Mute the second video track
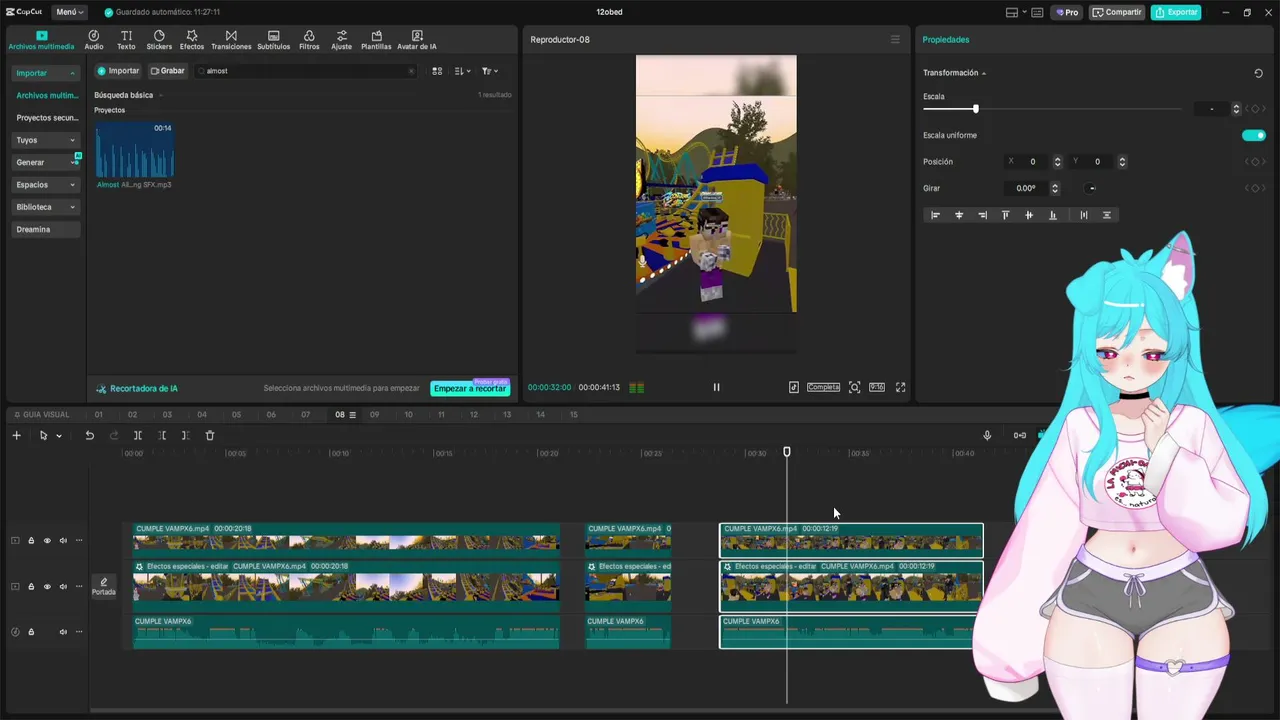The width and height of the screenshot is (1280, 720). point(63,586)
